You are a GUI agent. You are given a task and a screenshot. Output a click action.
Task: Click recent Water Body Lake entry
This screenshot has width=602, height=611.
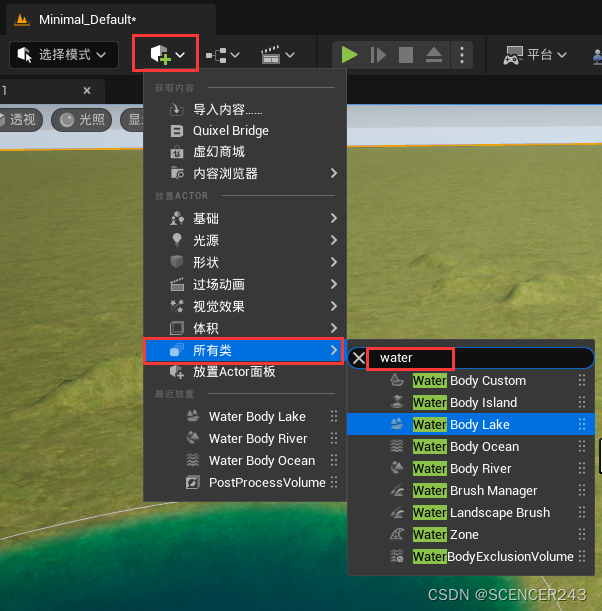[245, 417]
